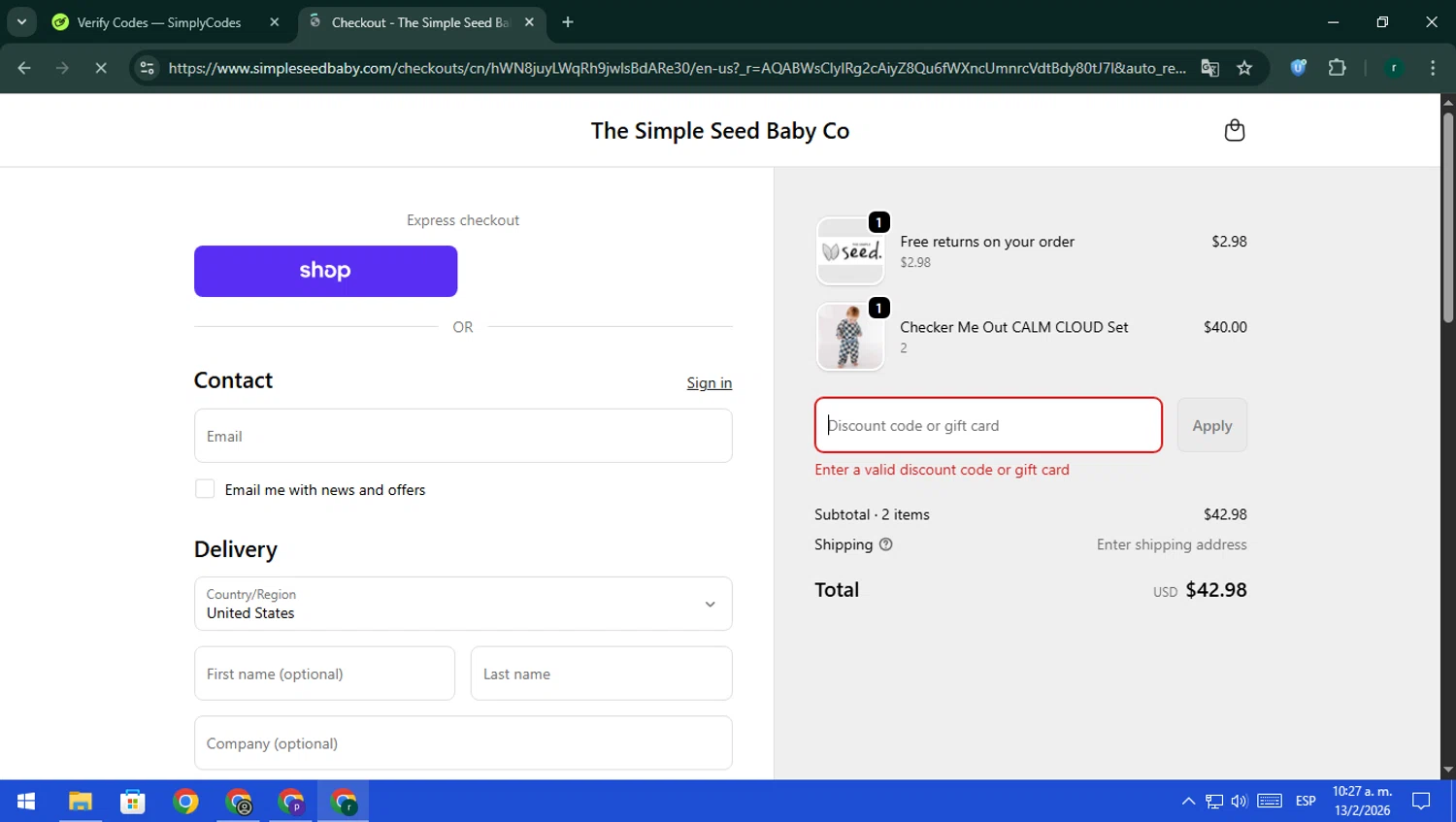1456x822 pixels.
Task: Open the tab search dropdown arrow
Action: tap(21, 22)
